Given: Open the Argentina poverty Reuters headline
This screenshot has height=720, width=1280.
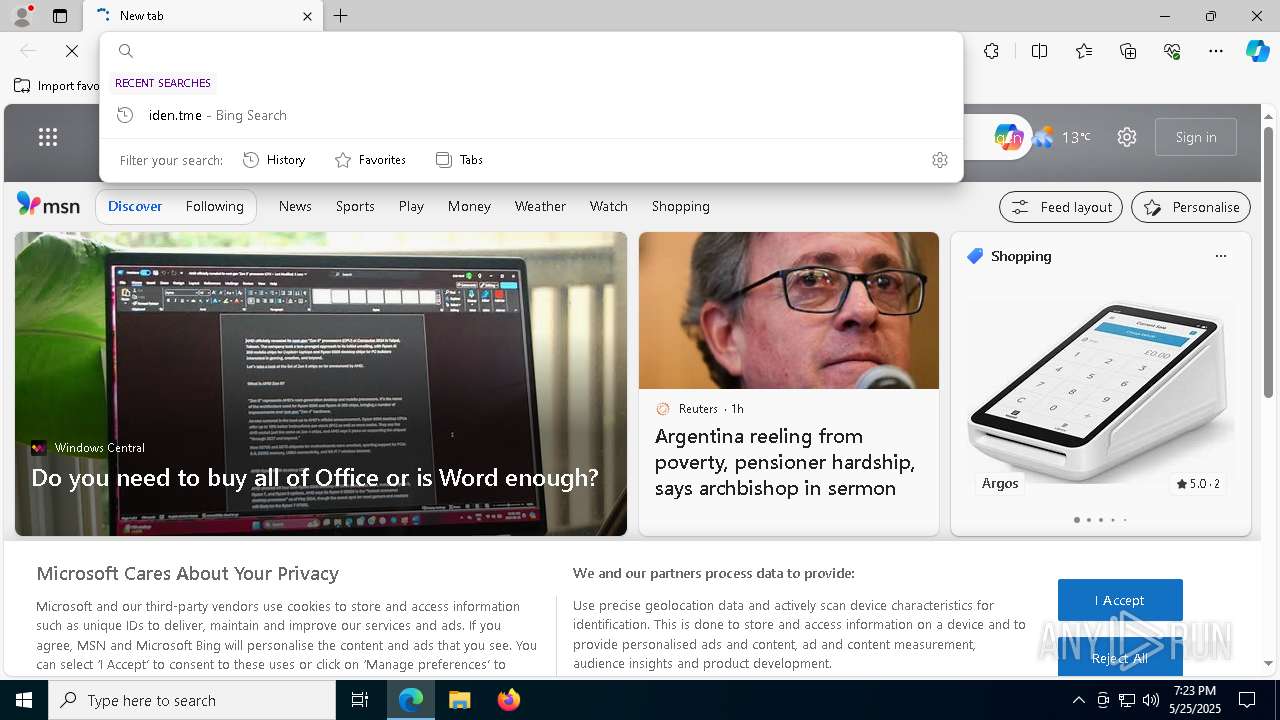Looking at the screenshot, I should 785,462.
